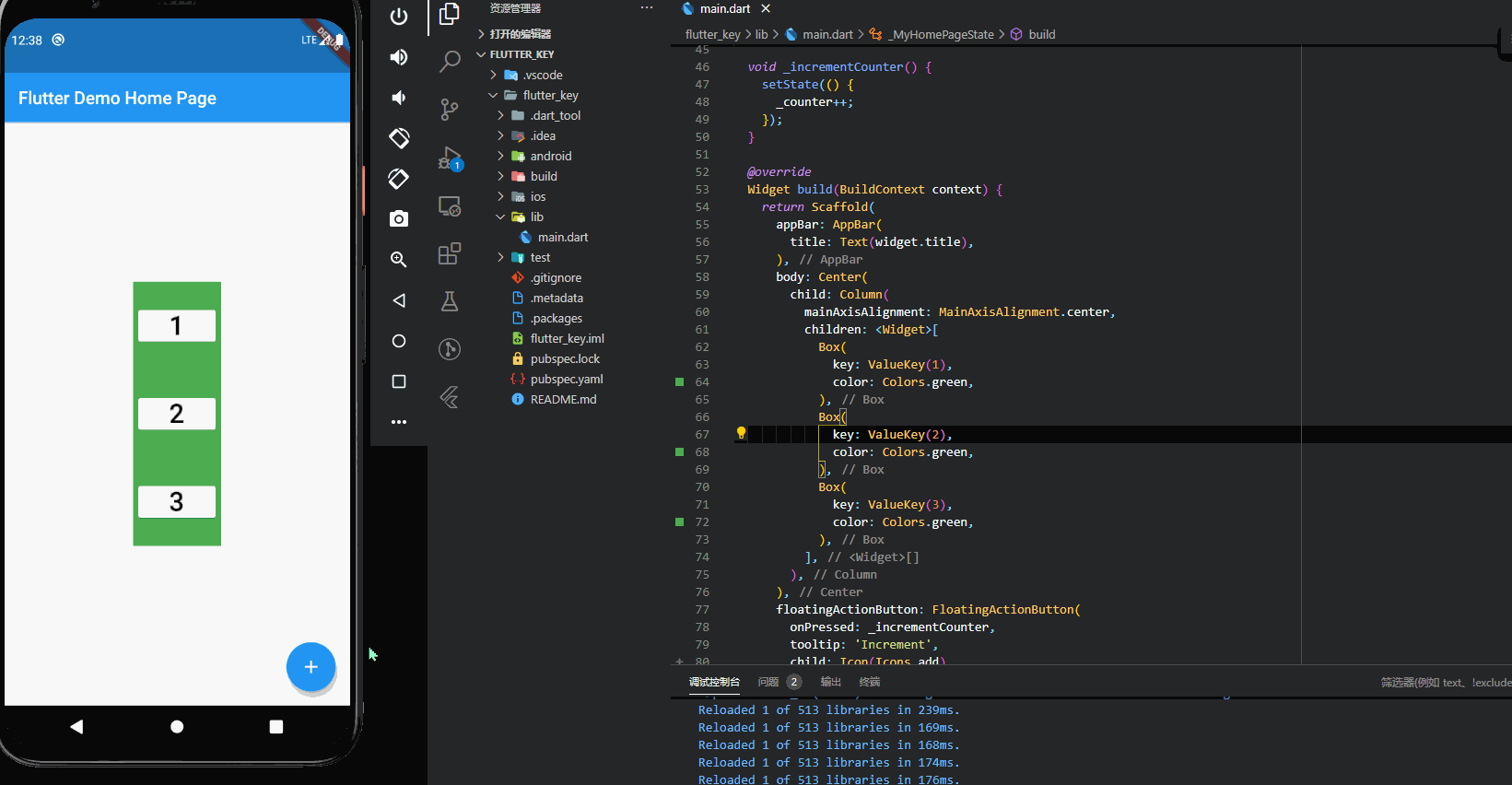Rotate emulator right with second rotate icon
The image size is (1512, 785).
tap(399, 179)
